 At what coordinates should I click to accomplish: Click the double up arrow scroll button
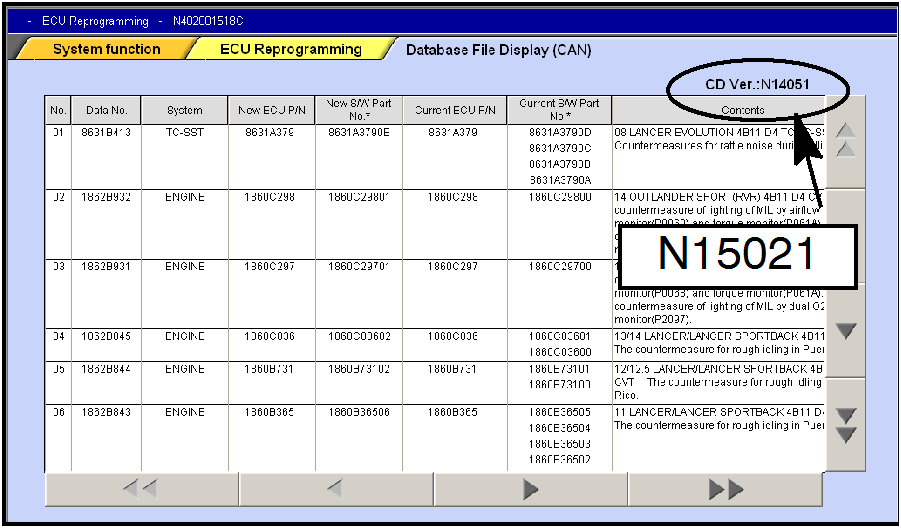pyautogui.click(x=845, y=140)
